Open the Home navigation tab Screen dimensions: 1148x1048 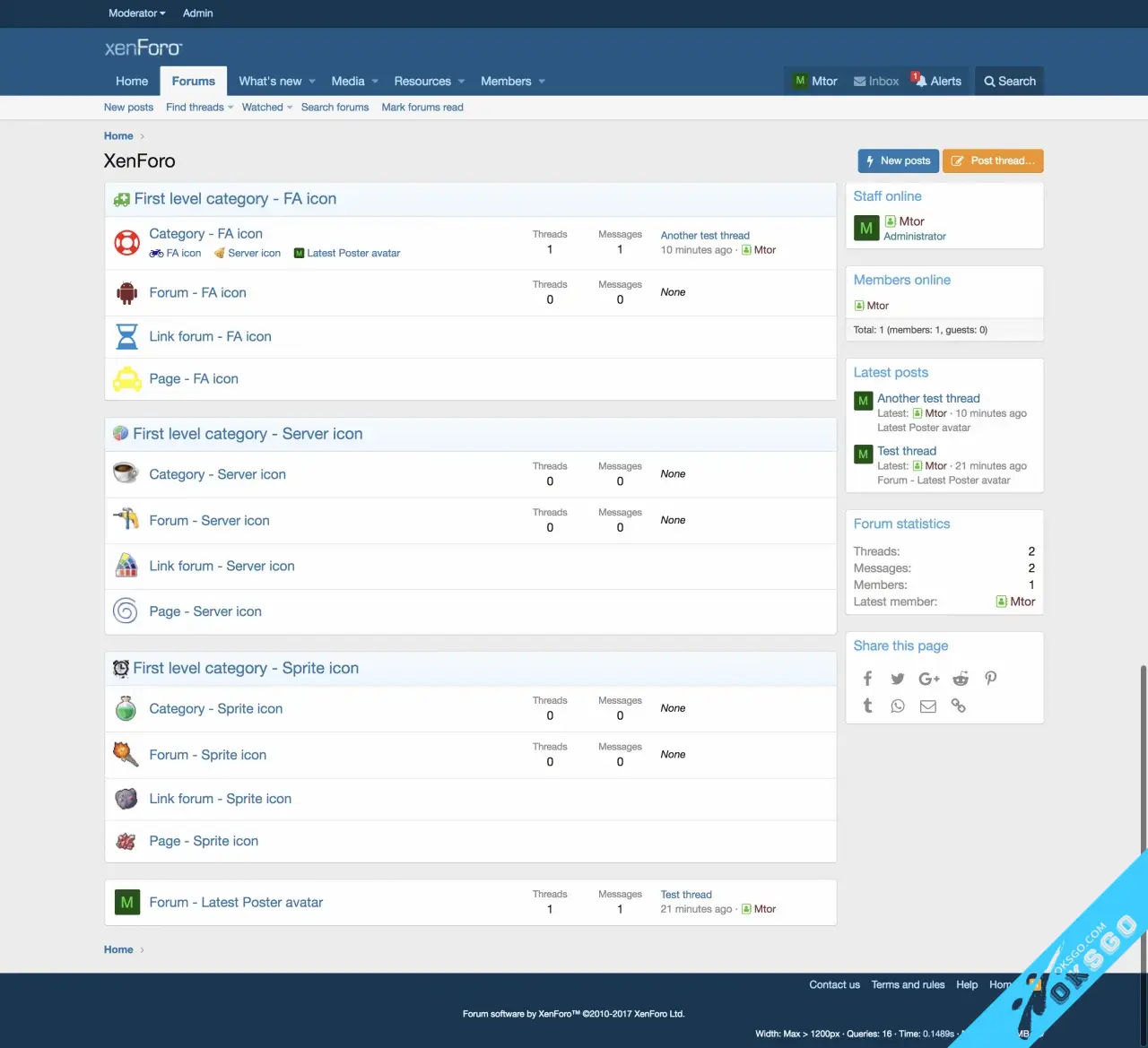132,81
